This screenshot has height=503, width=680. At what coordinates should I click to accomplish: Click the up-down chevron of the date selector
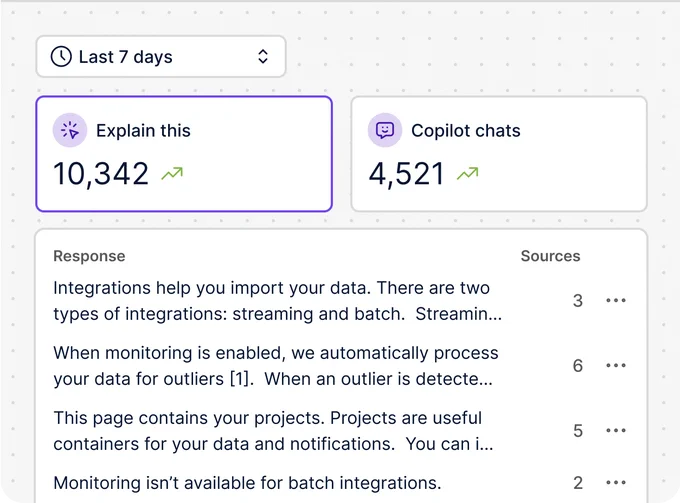click(263, 56)
